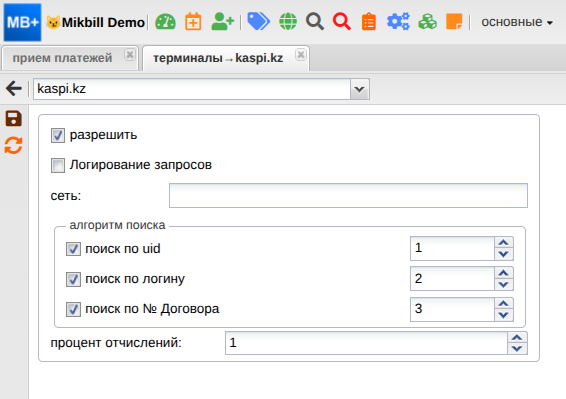Increase the поиск по uid priority value

(504, 242)
